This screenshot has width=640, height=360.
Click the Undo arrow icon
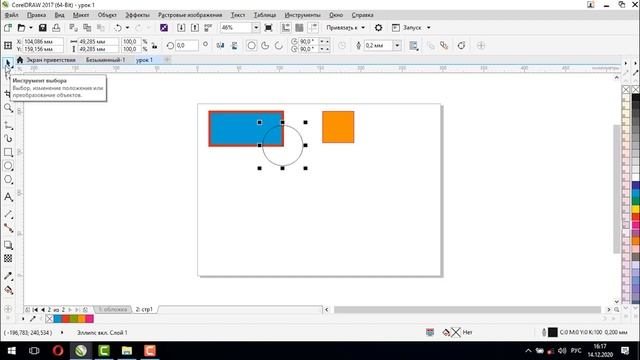point(118,28)
